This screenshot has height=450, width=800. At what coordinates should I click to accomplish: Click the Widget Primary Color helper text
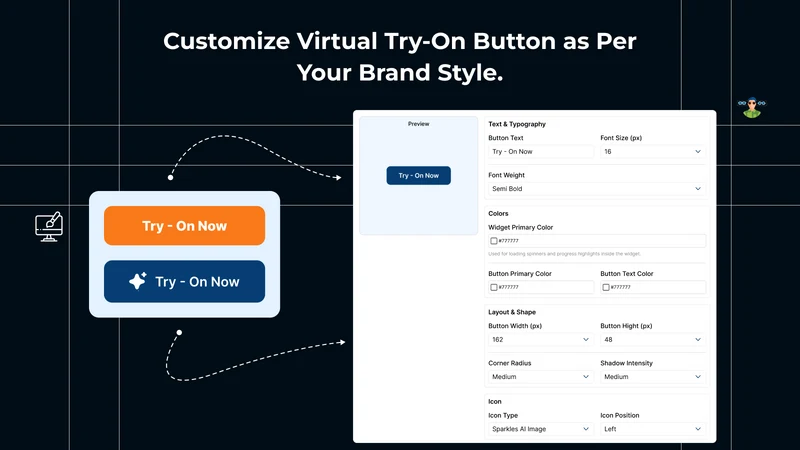click(564, 254)
